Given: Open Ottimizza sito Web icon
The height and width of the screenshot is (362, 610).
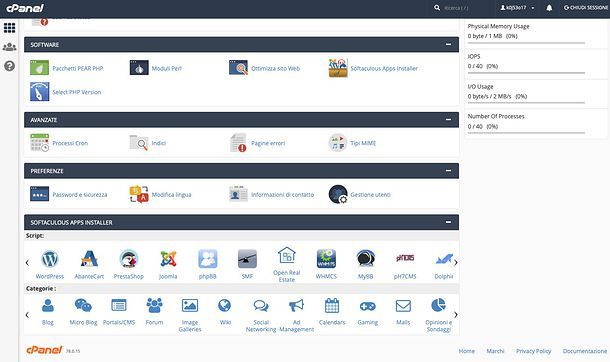Looking at the screenshot, I should click(x=238, y=68).
